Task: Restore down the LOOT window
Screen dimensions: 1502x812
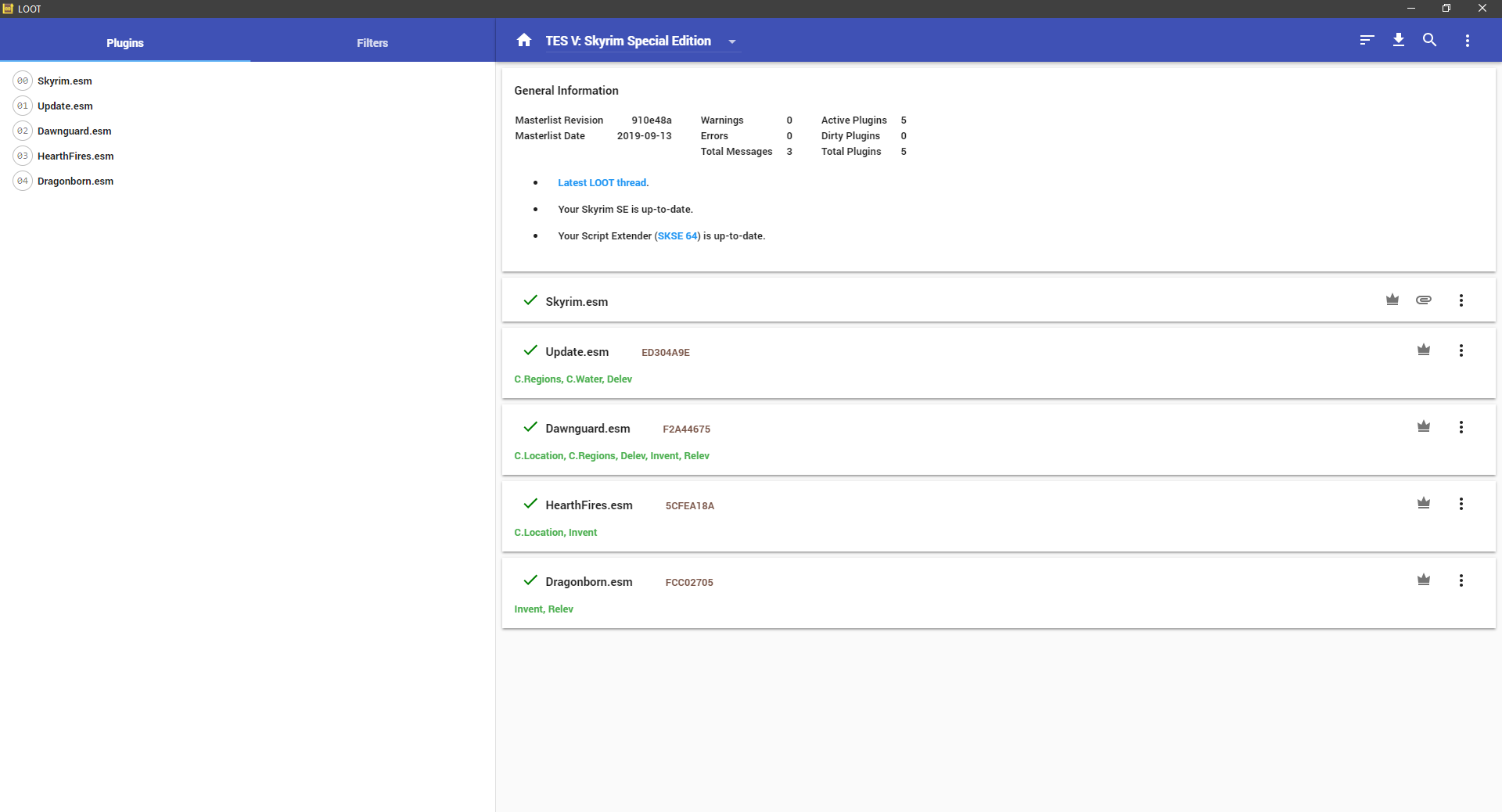Action: point(1446,9)
